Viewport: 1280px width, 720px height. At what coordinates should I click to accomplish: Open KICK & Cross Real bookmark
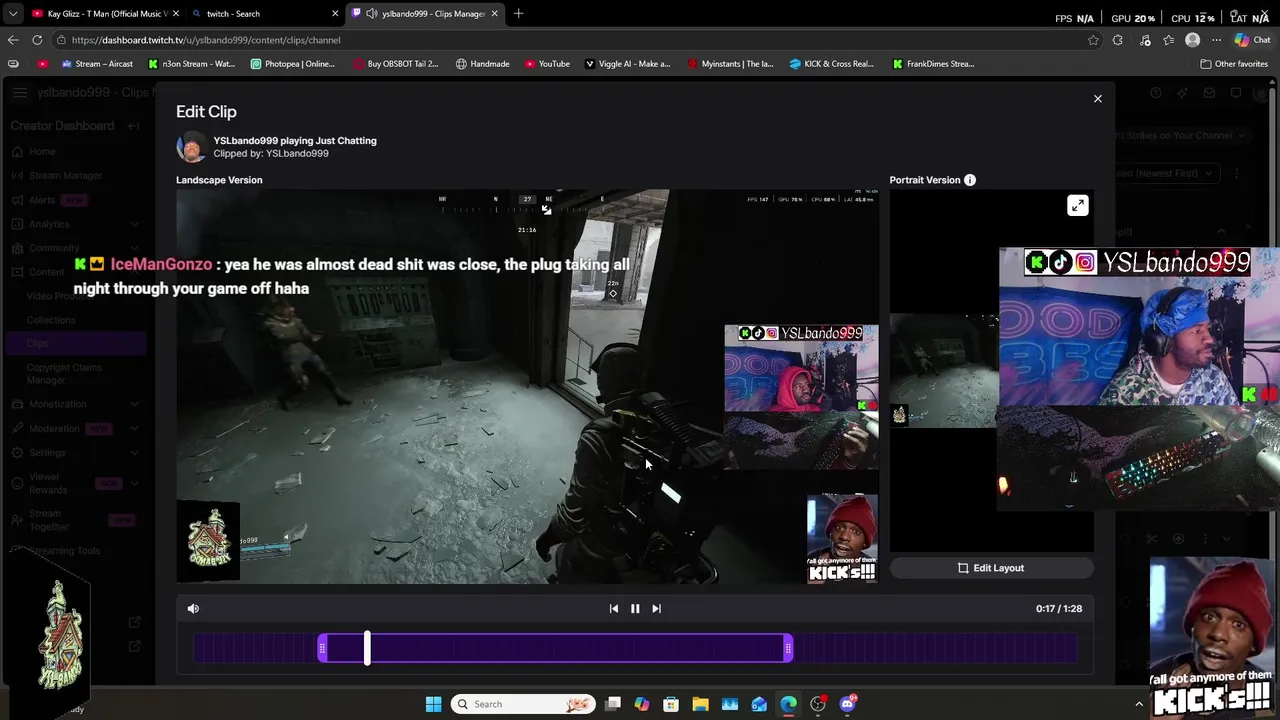tap(832, 63)
